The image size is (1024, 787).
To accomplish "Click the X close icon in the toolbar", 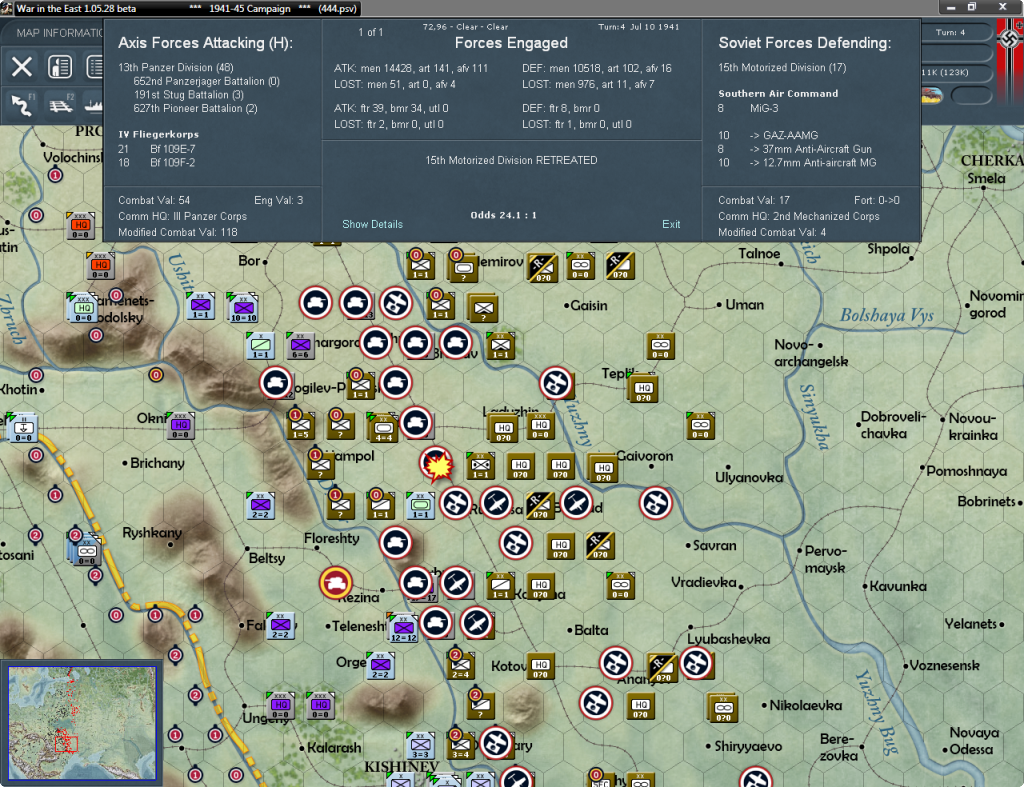I will [22, 67].
